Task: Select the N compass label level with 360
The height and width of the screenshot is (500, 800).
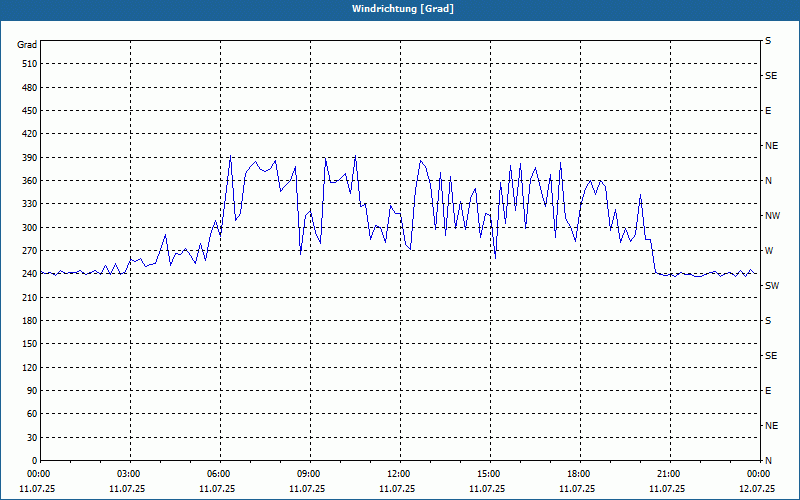Action: (768, 181)
